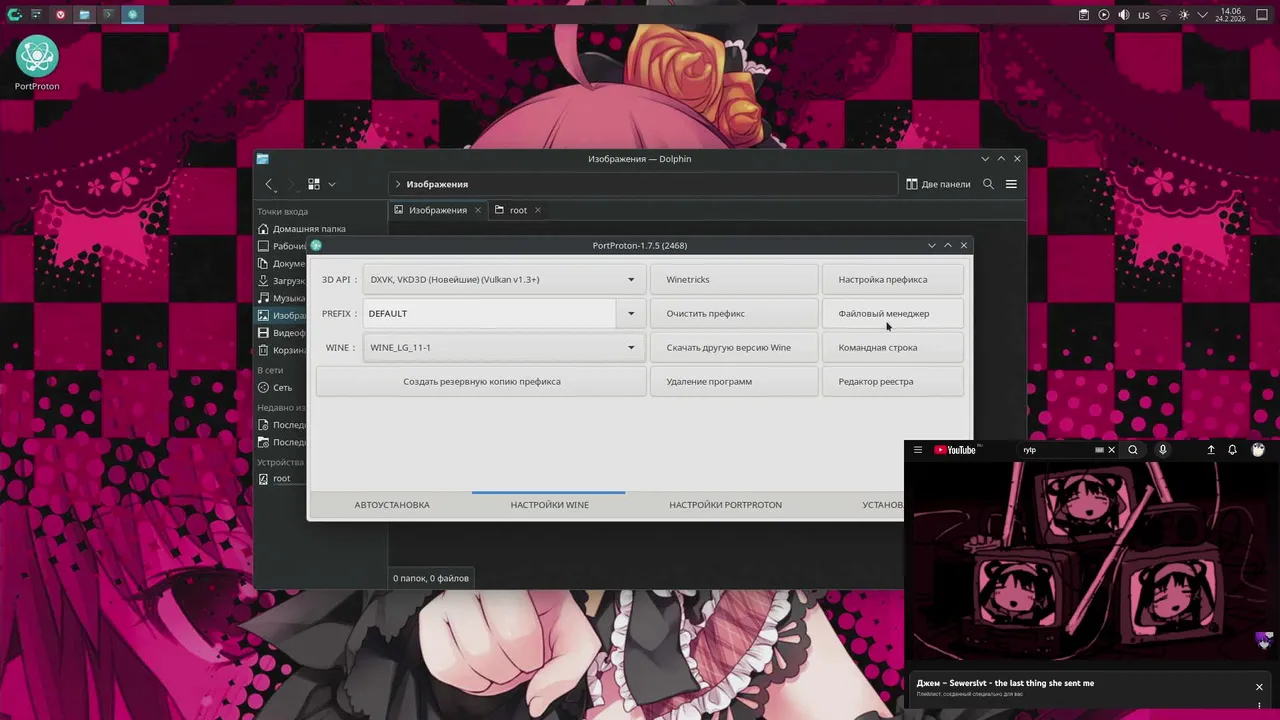Click the show desktop tray icon
This screenshot has height=720, width=1280.
tap(1263, 15)
